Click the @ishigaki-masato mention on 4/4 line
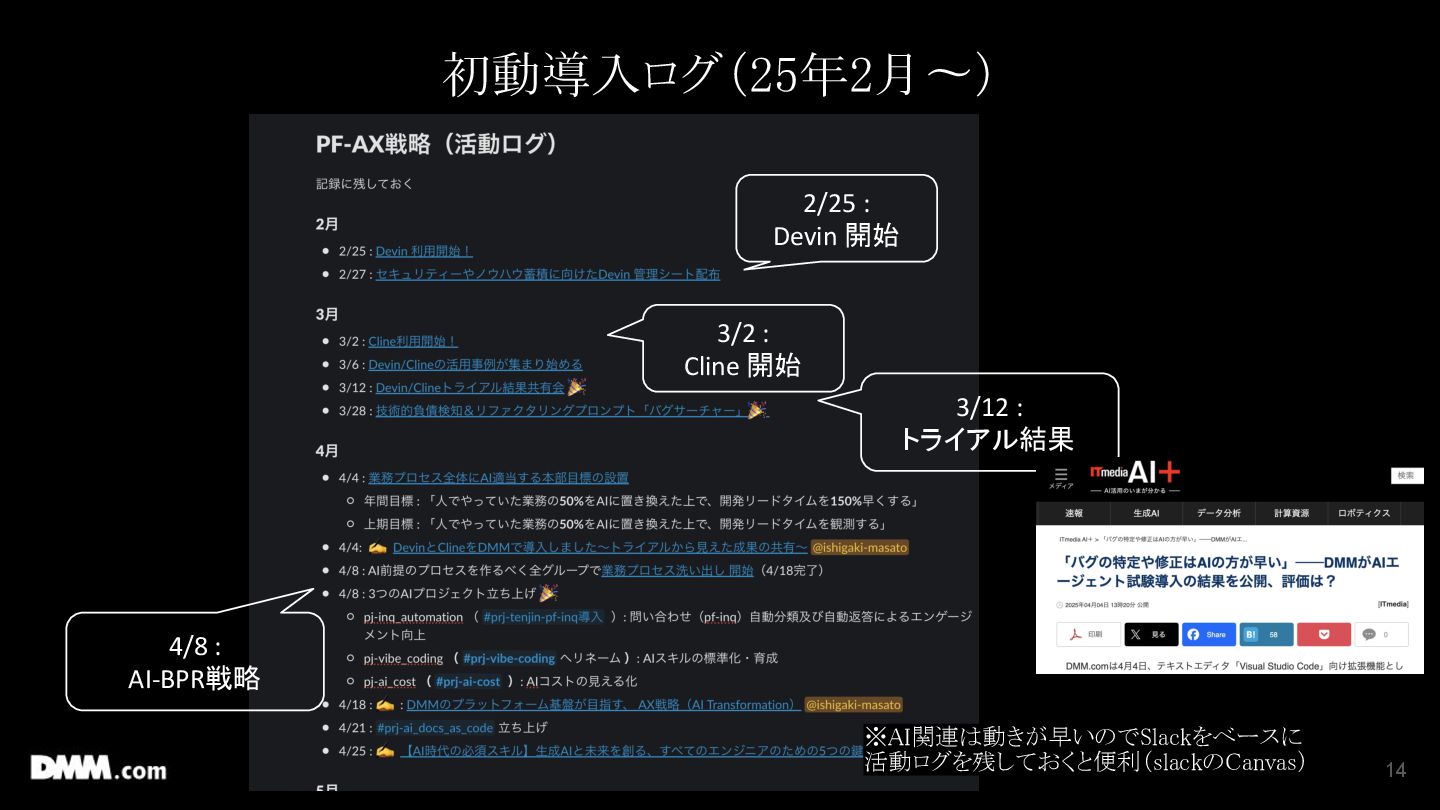This screenshot has height=810, width=1440. coord(860,547)
